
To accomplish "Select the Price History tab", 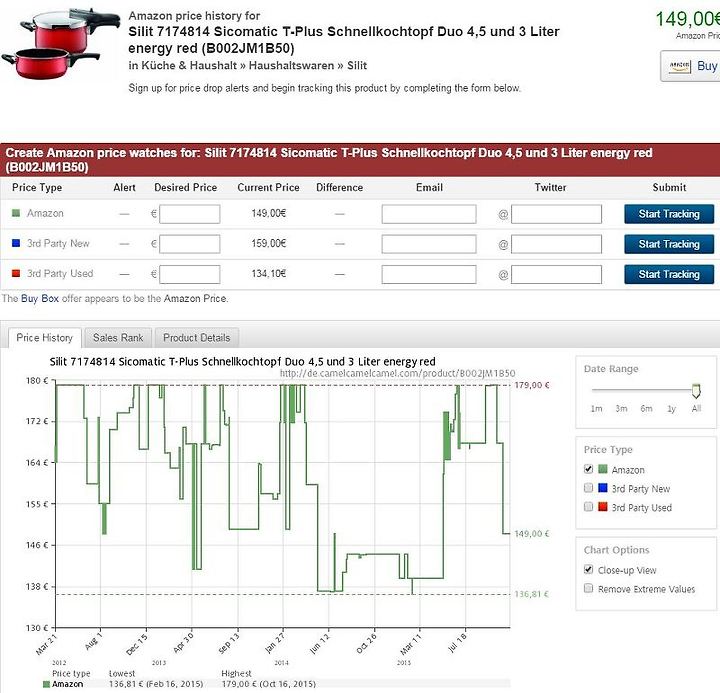I will tap(45, 338).
